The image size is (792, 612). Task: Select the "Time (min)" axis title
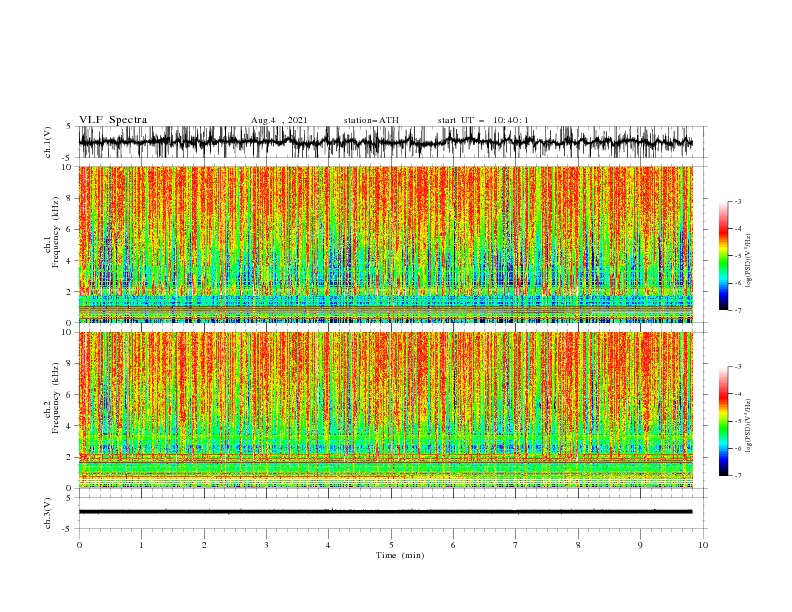click(400, 555)
